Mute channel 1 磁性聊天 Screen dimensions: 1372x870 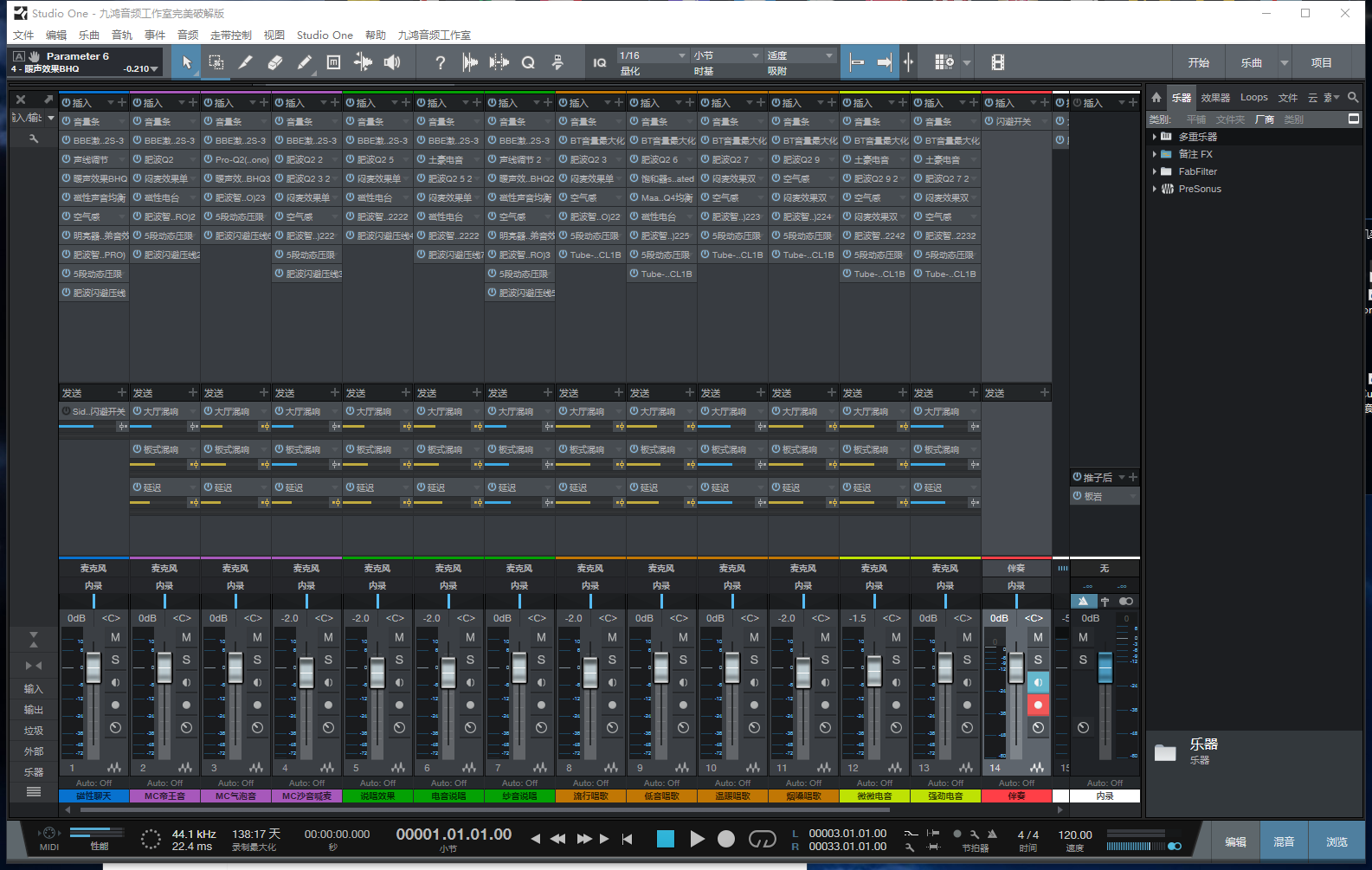point(115,637)
